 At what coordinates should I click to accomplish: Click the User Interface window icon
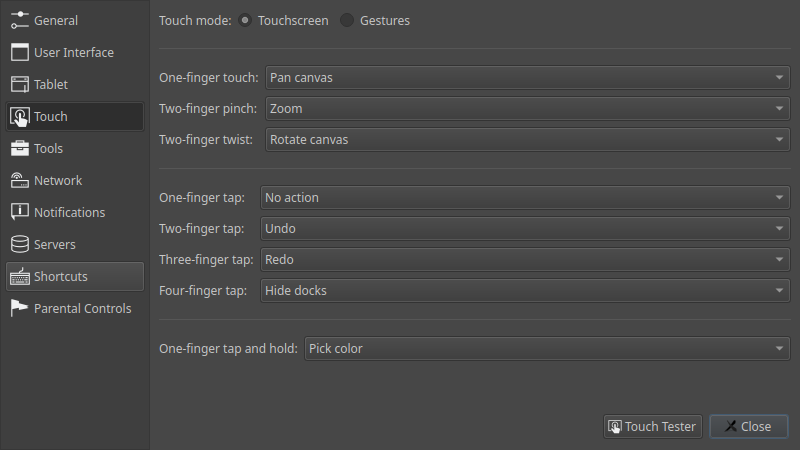pos(19,53)
